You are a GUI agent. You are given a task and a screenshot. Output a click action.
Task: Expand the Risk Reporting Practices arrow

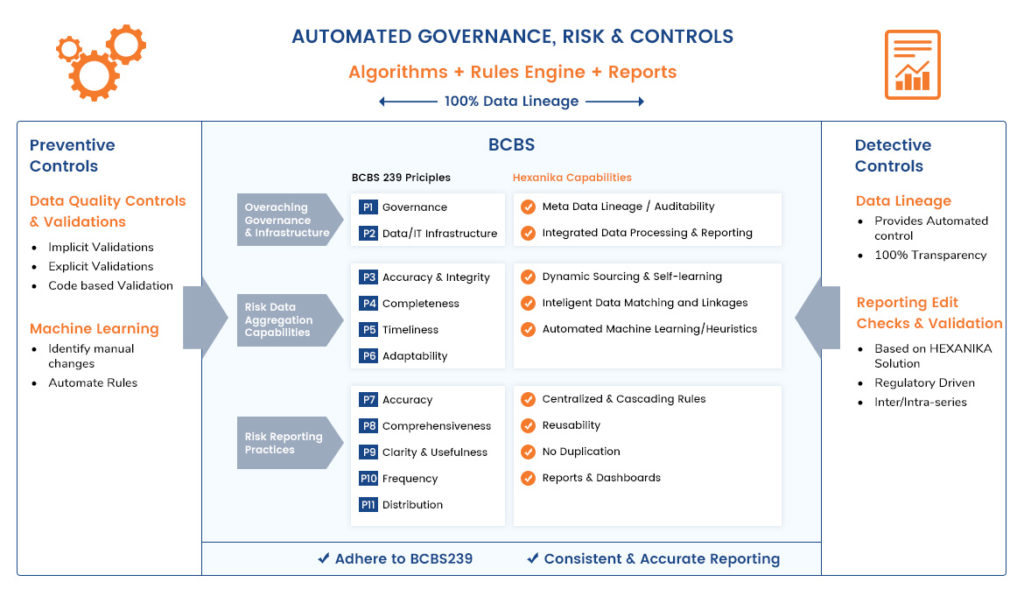tap(287, 443)
